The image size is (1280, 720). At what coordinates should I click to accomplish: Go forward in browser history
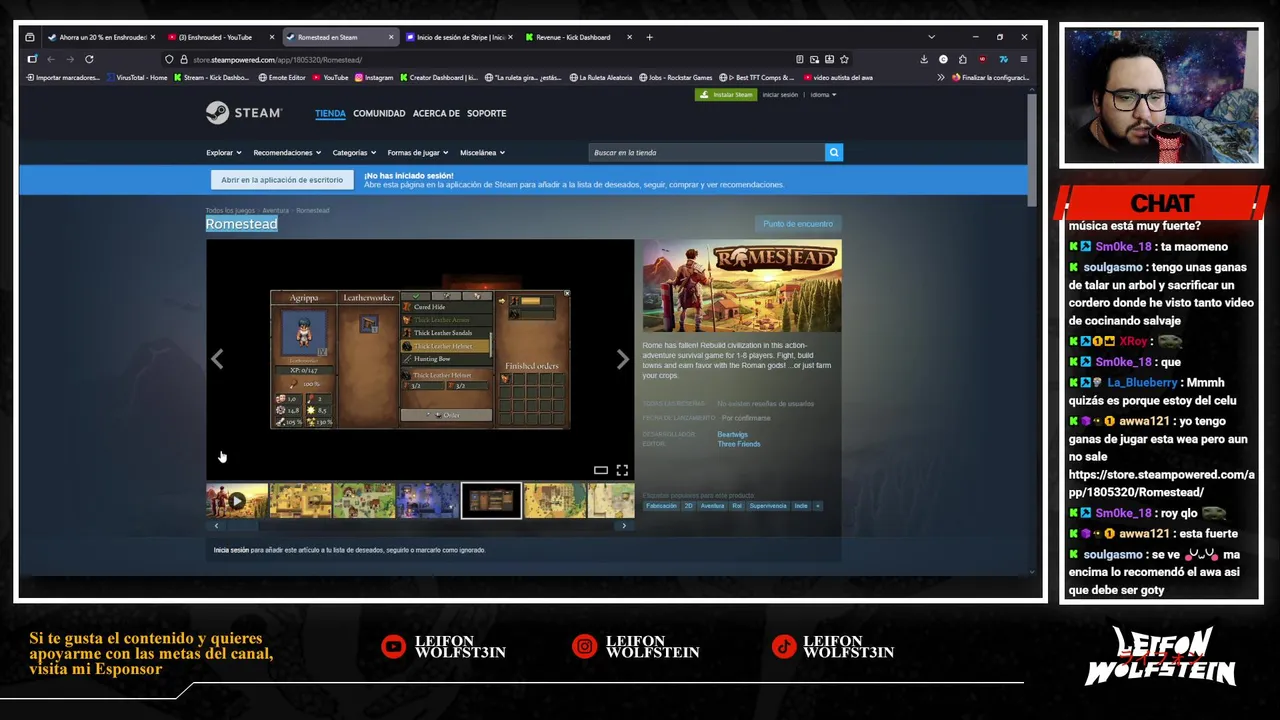pos(70,59)
